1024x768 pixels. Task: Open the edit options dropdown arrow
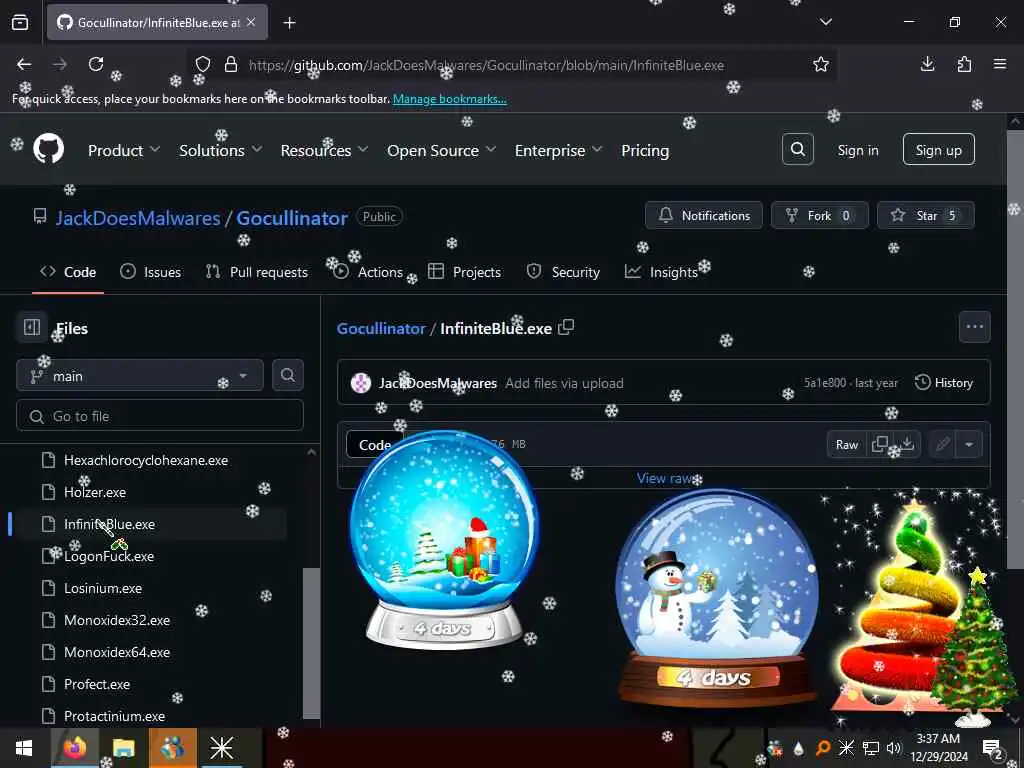(969, 445)
